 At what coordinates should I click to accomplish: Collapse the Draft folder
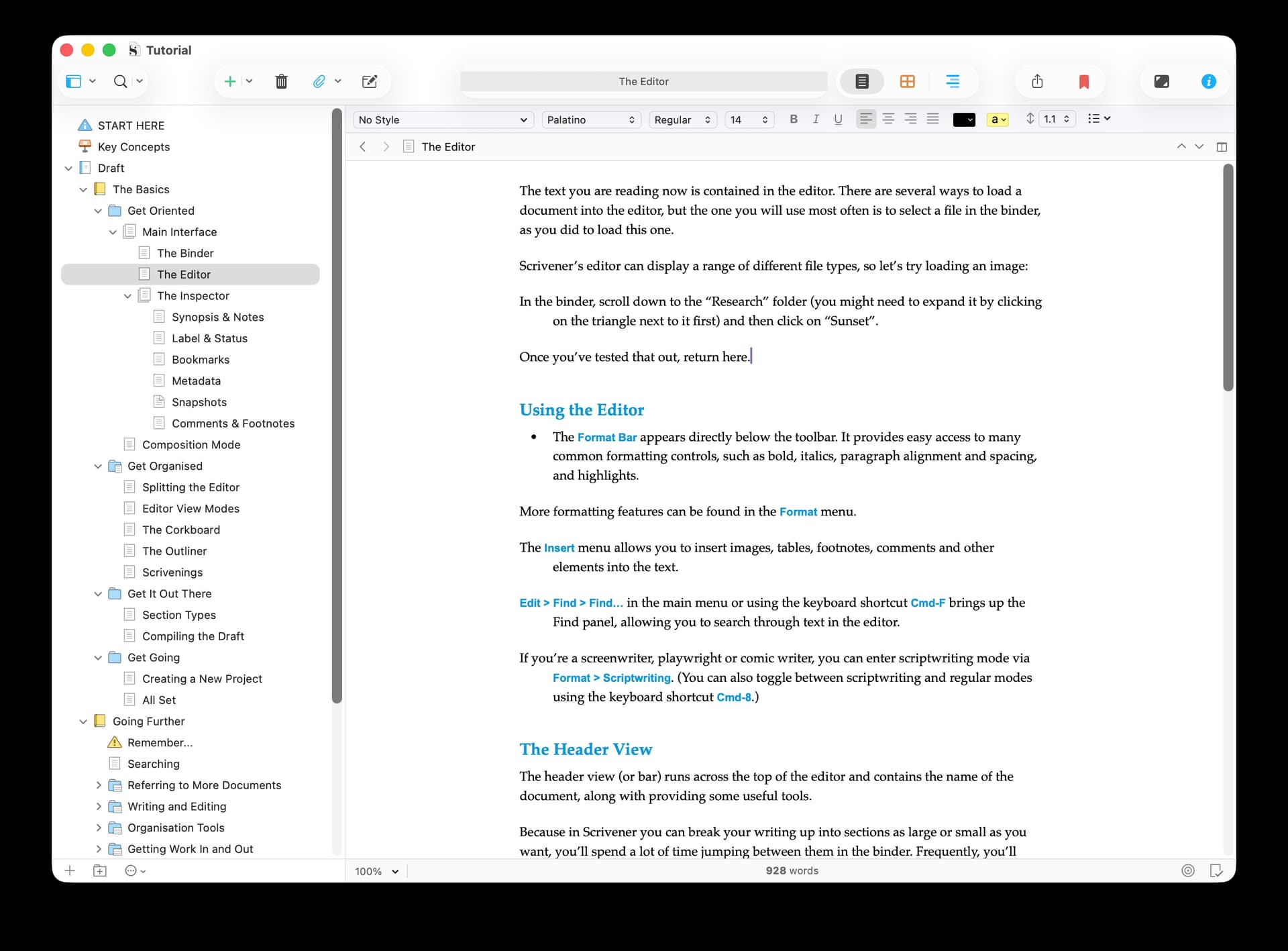tap(68, 168)
